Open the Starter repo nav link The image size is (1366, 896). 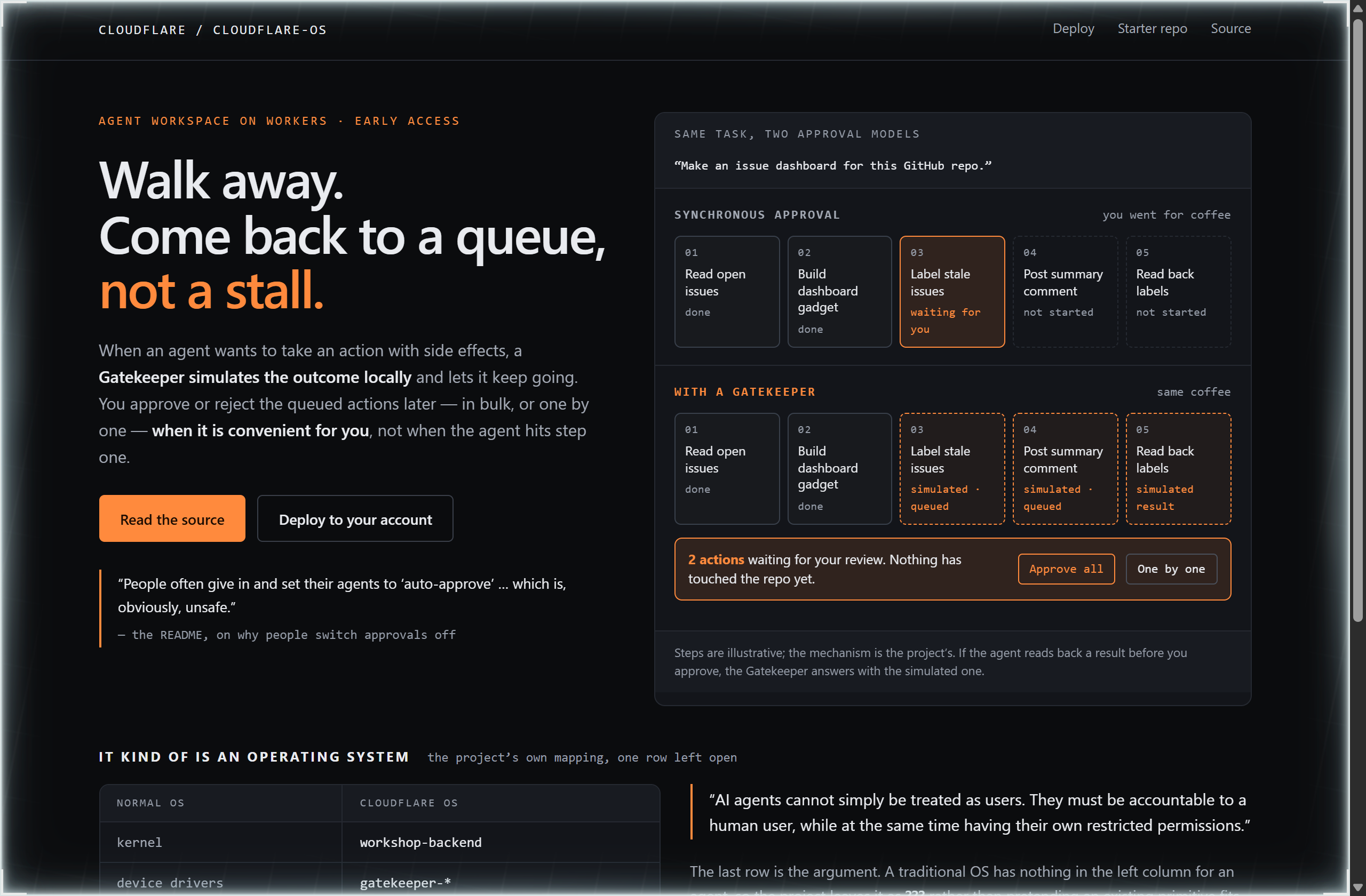tap(1152, 29)
